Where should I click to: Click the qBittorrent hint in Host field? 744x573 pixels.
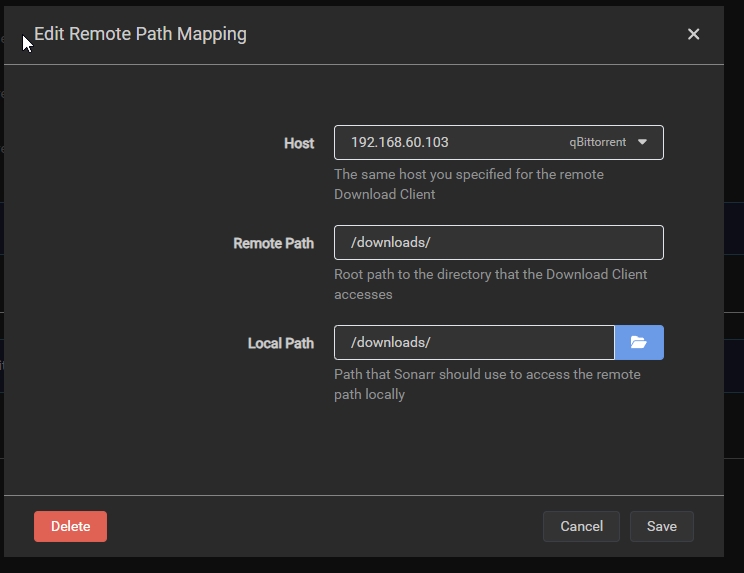[597, 142]
